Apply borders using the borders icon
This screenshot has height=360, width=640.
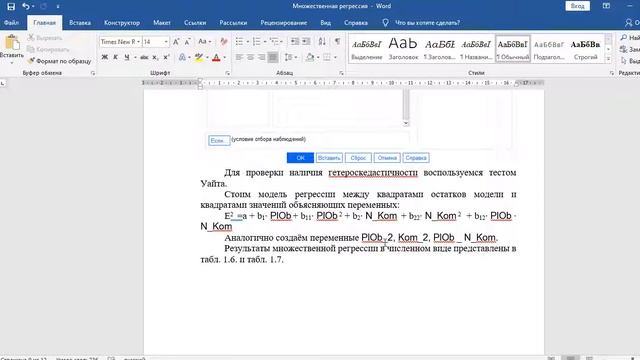[x=327, y=58]
